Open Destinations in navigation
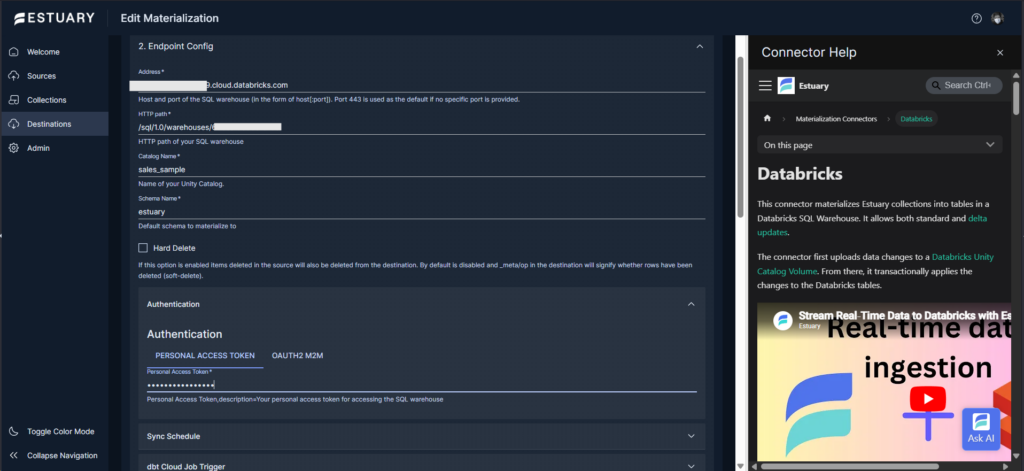Image resolution: width=1024 pixels, height=471 pixels. click(49, 124)
